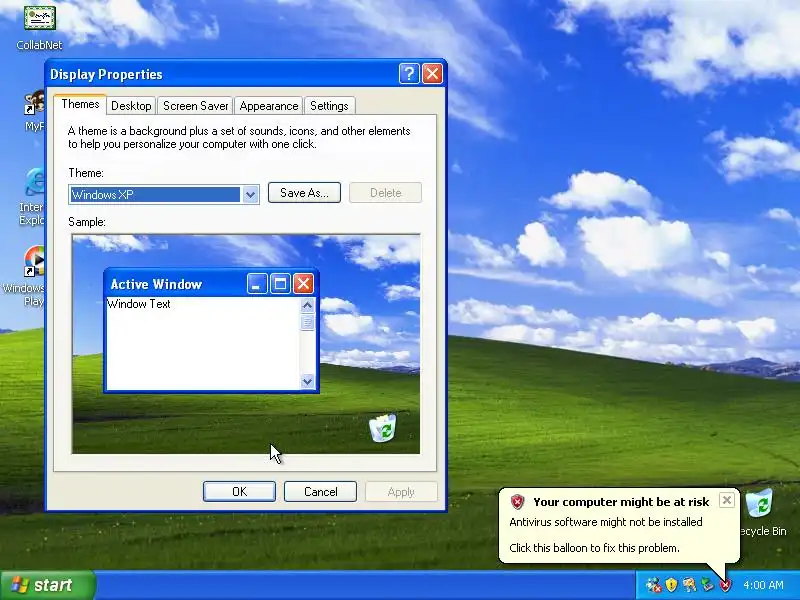This screenshot has width=800, height=600.
Task: Open the Start menu
Action: [x=48, y=585]
